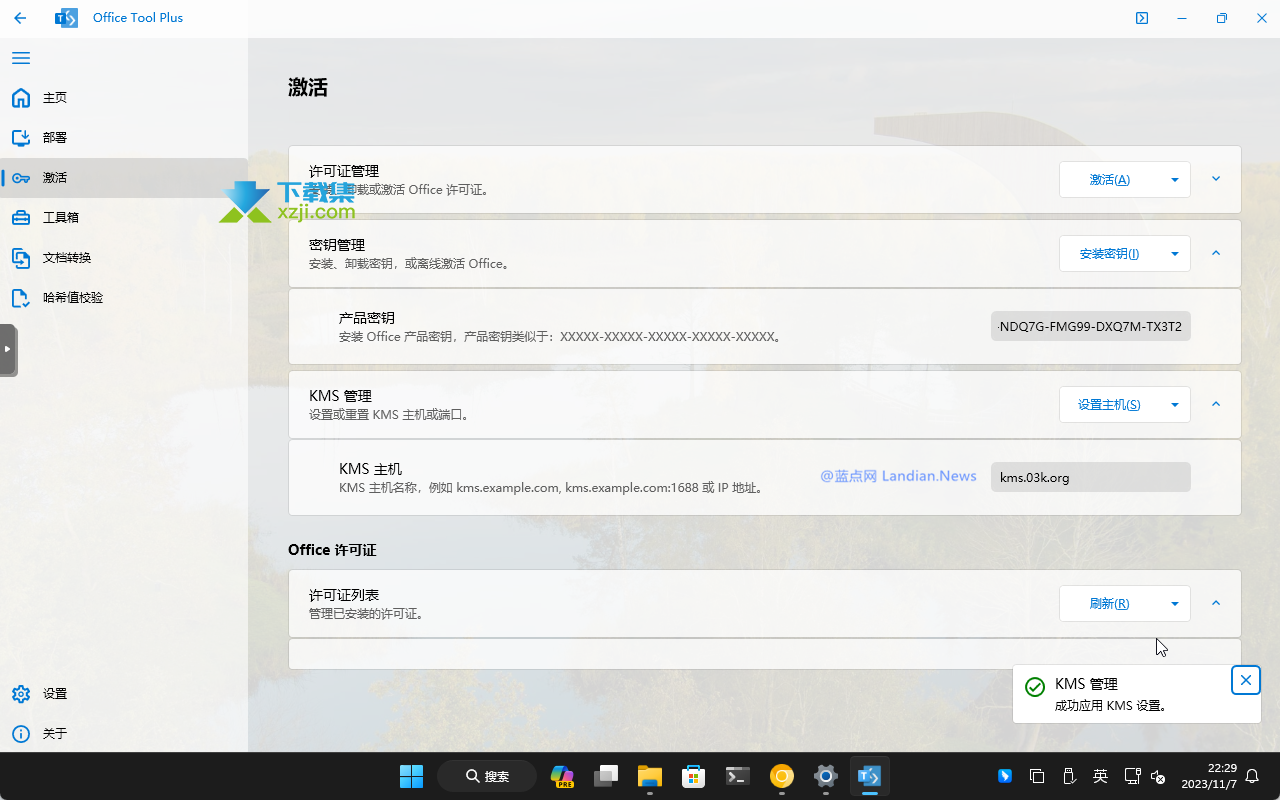The height and width of the screenshot is (800, 1280).
Task: Open dropdown arrow next to 激活(A)
Action: point(1174,180)
